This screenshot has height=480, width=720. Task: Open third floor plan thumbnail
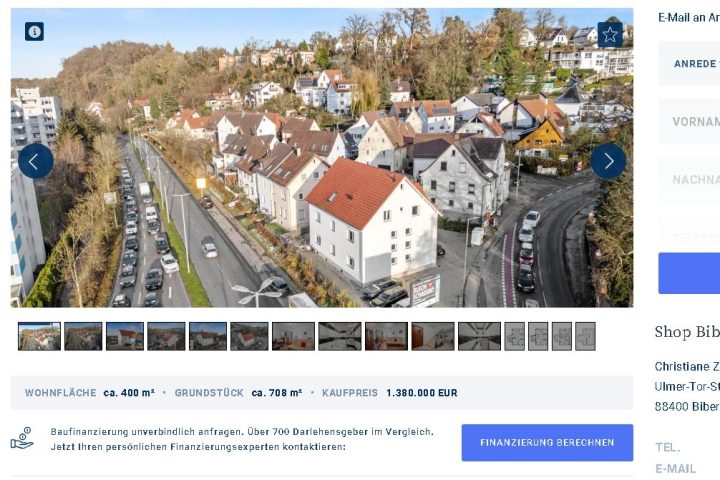tap(562, 336)
